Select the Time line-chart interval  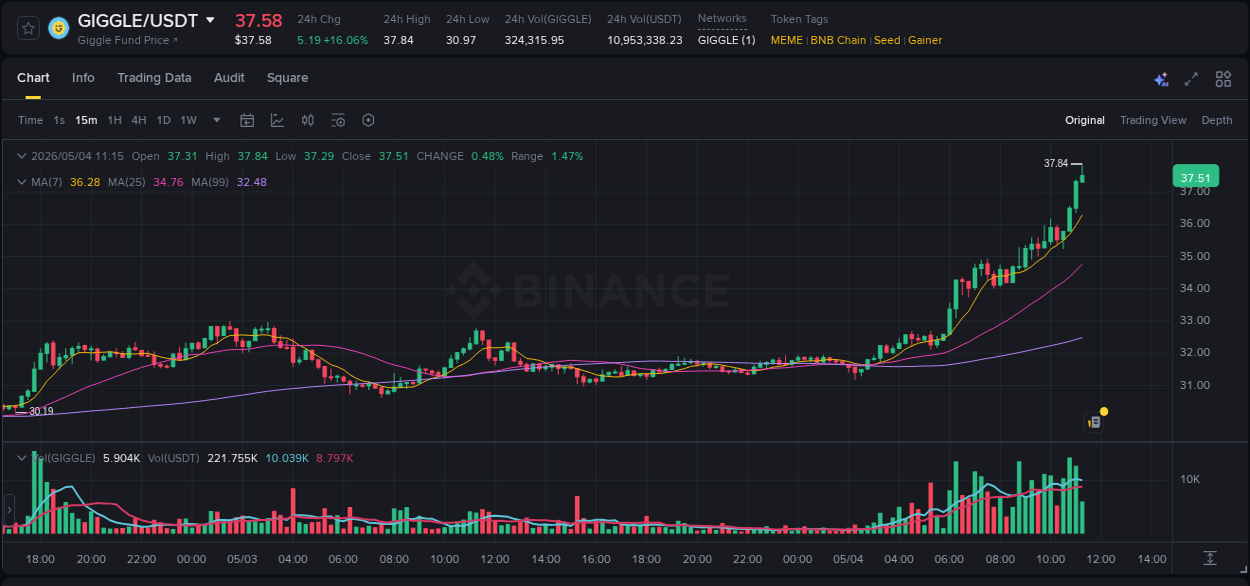pos(30,120)
